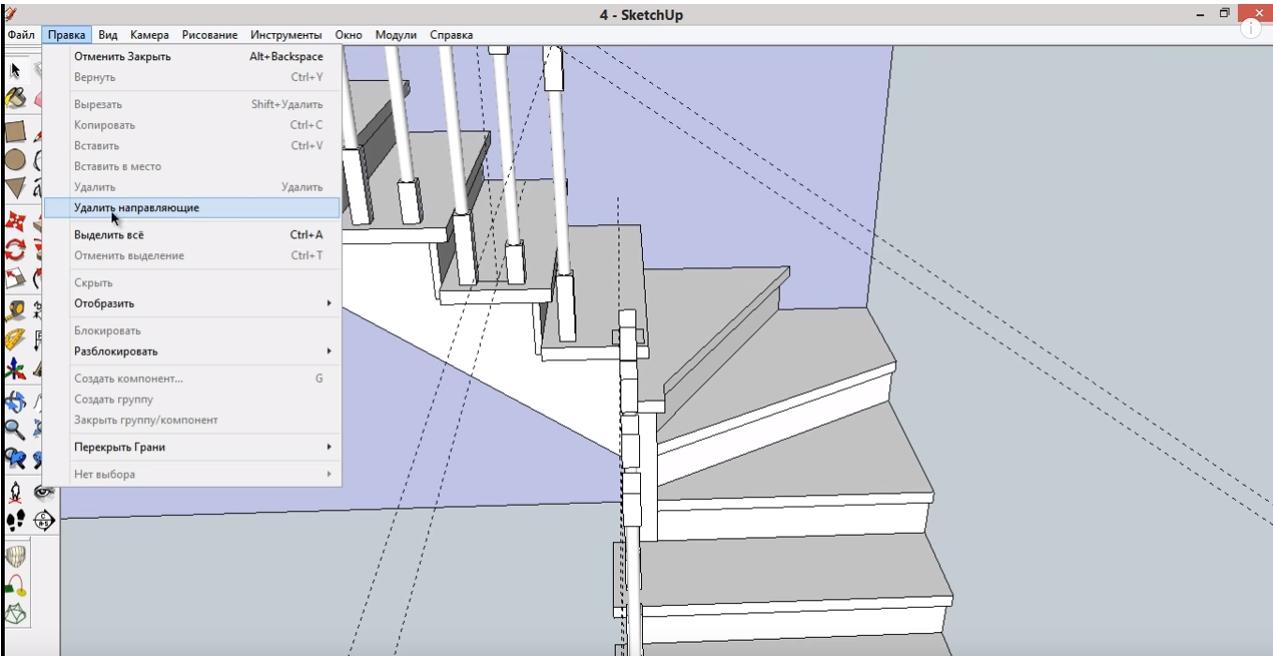
Task: Open the Перекрыть Грани submenu
Action: pos(200,447)
